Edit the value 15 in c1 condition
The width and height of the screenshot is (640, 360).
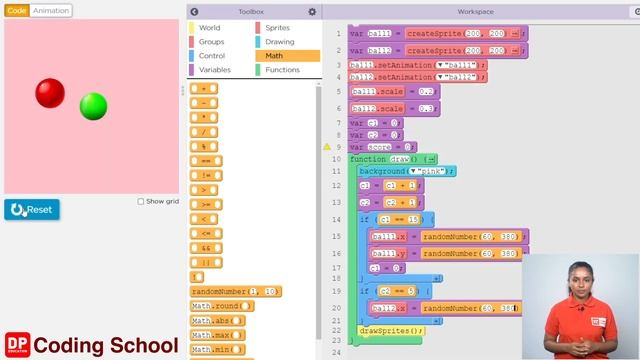(413, 220)
